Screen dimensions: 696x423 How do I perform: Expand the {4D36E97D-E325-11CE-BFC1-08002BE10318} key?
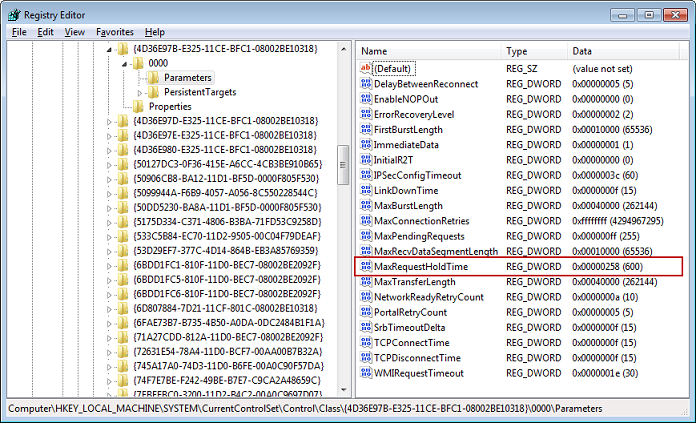coord(110,122)
